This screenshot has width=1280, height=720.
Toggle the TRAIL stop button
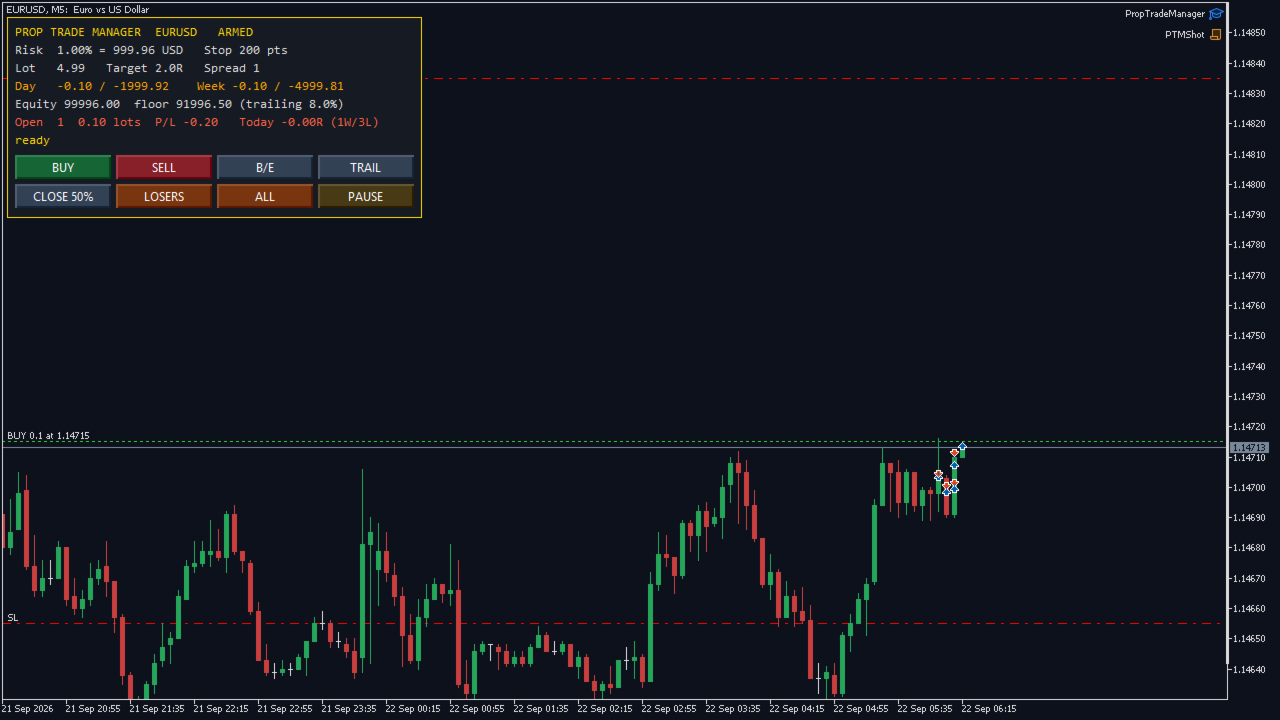point(365,168)
